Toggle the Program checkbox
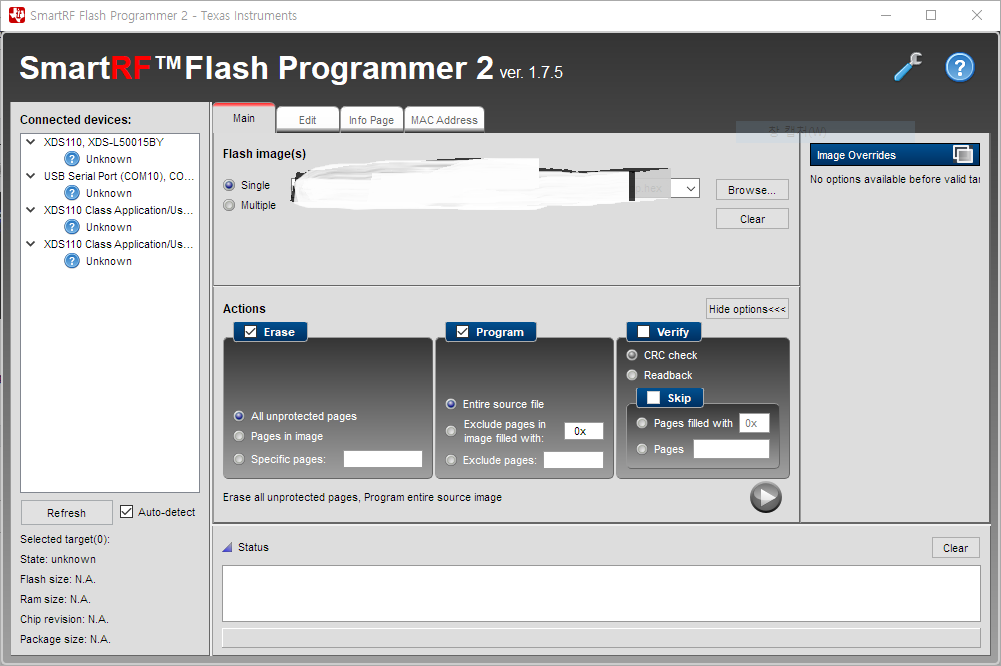This screenshot has height=666, width=1001. (462, 332)
